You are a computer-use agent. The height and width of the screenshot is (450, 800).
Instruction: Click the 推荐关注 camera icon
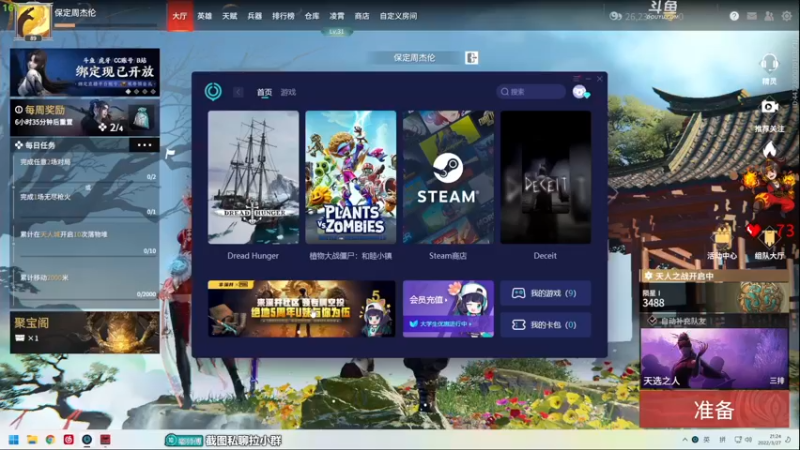(769, 106)
